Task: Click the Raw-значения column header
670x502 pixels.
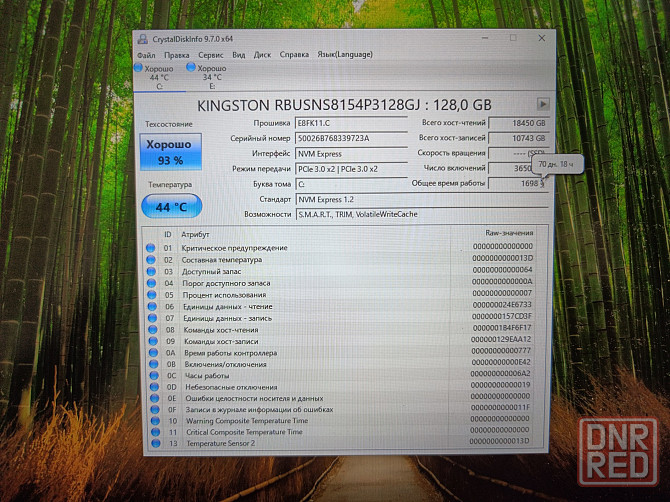Action: (509, 233)
